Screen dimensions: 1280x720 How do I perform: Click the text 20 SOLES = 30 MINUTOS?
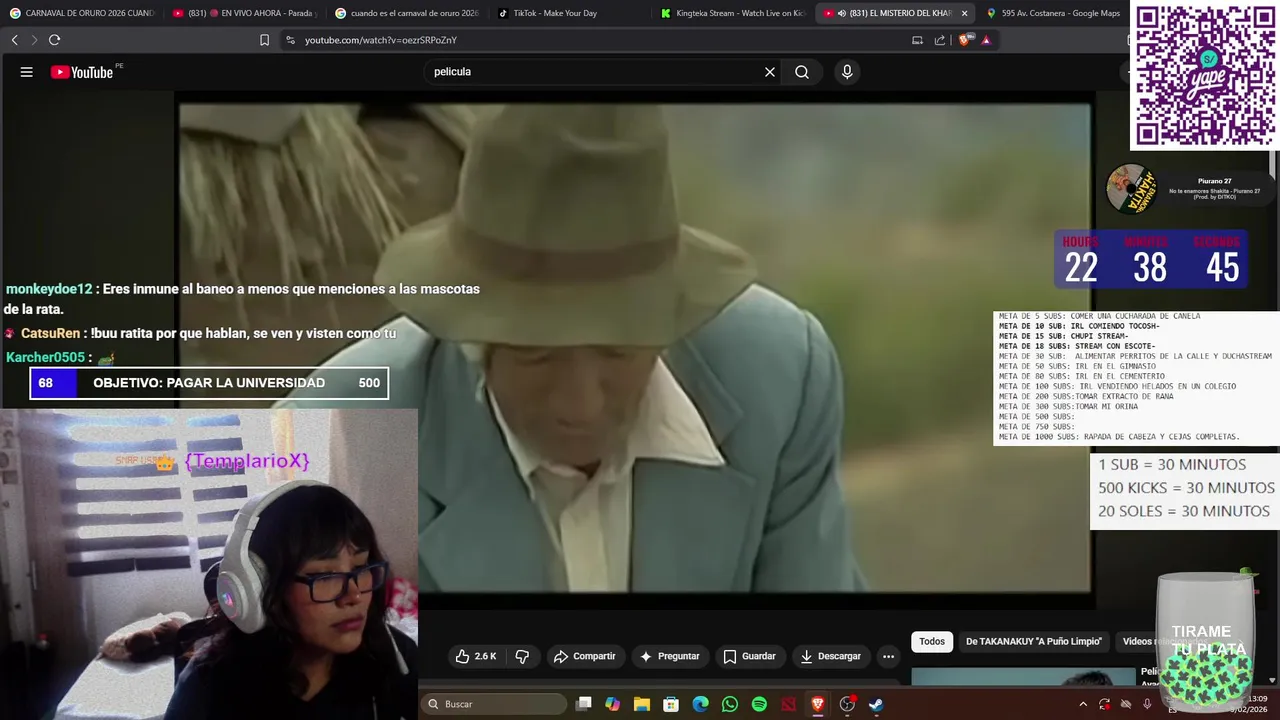coord(1183,511)
